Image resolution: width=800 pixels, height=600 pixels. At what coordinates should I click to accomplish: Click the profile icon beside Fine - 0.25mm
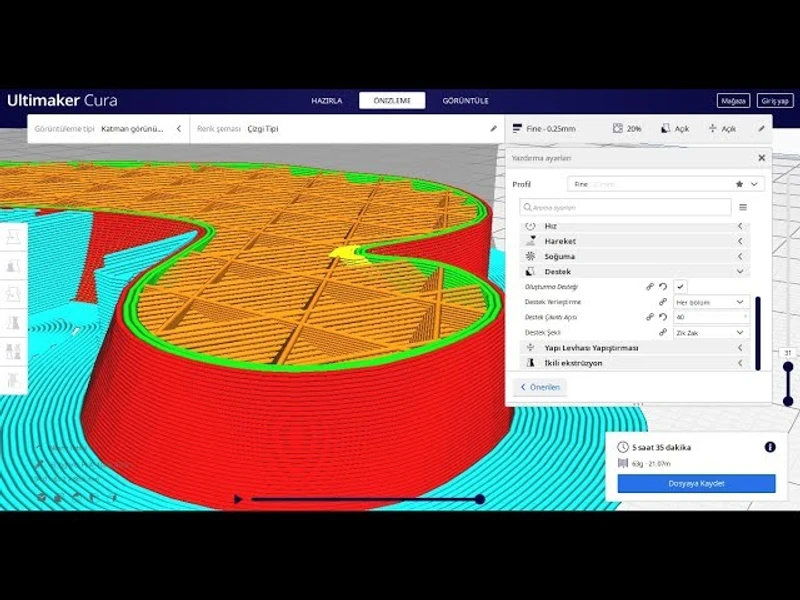click(517, 128)
